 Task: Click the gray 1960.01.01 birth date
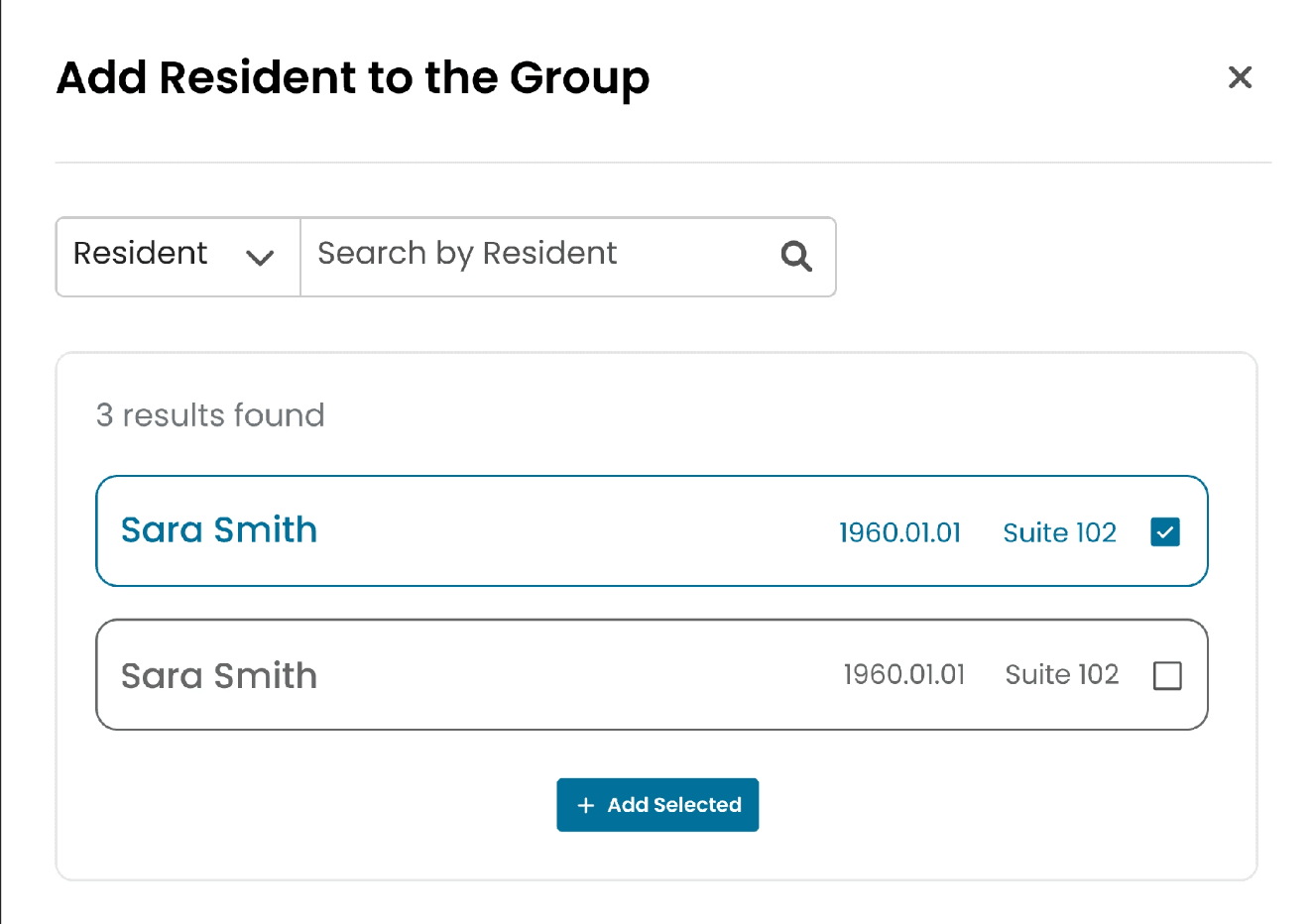(x=903, y=675)
